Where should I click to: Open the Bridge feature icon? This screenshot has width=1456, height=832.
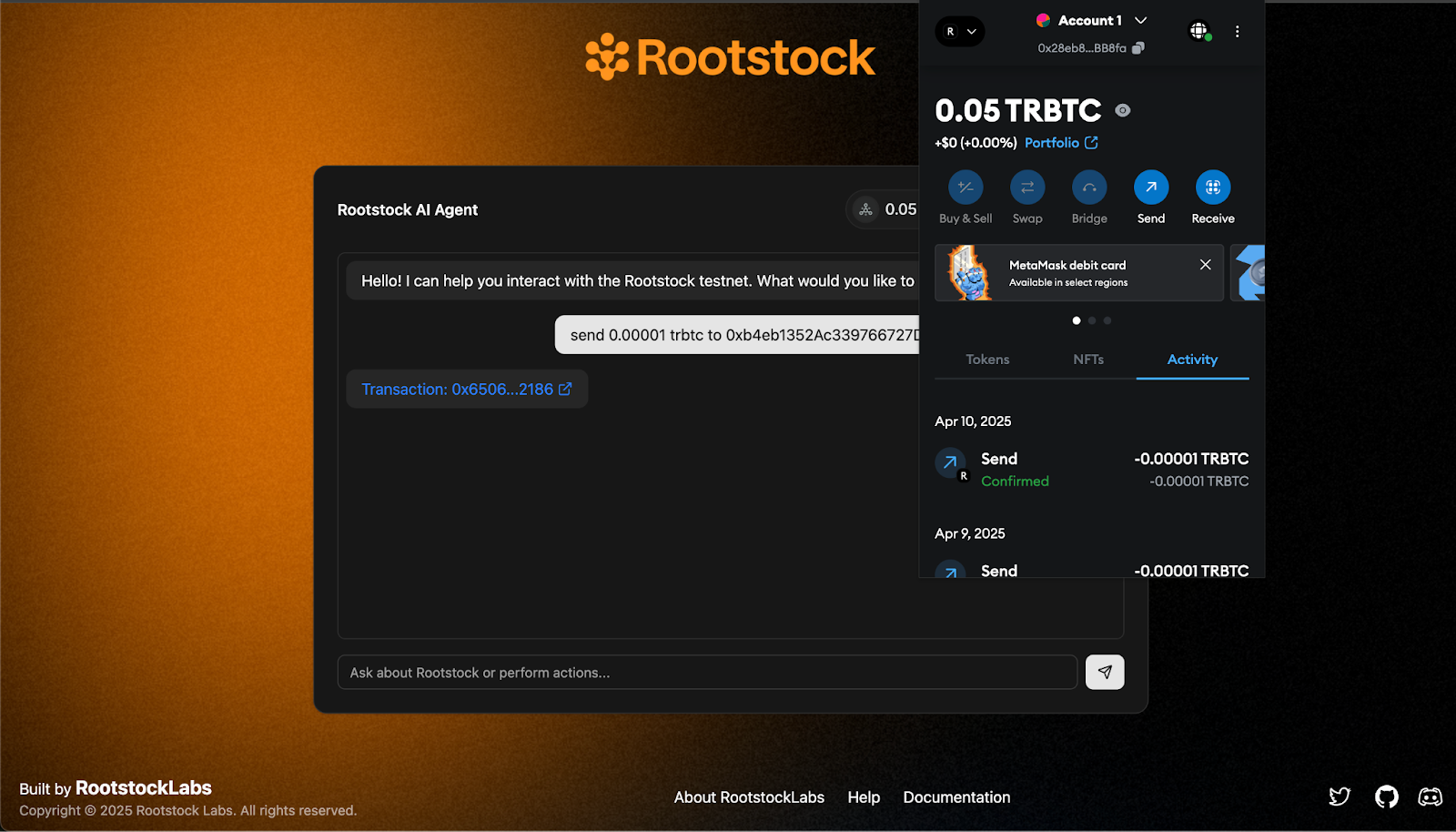[1088, 188]
